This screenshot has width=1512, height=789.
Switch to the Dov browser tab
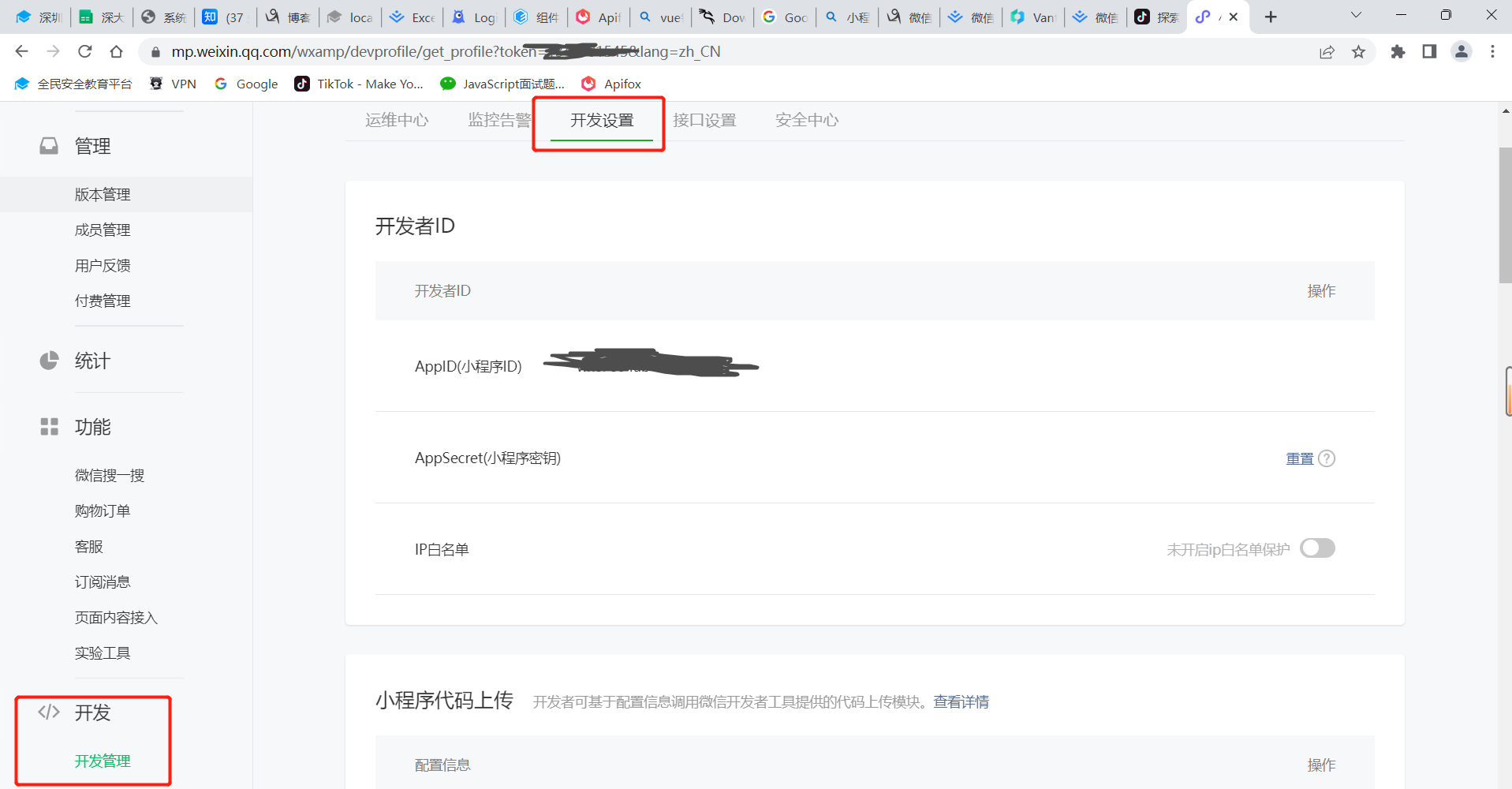click(x=723, y=17)
